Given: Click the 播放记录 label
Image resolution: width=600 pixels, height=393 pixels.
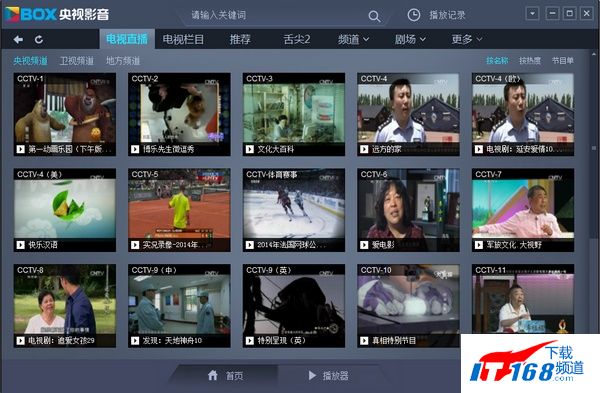Looking at the screenshot, I should point(447,15).
